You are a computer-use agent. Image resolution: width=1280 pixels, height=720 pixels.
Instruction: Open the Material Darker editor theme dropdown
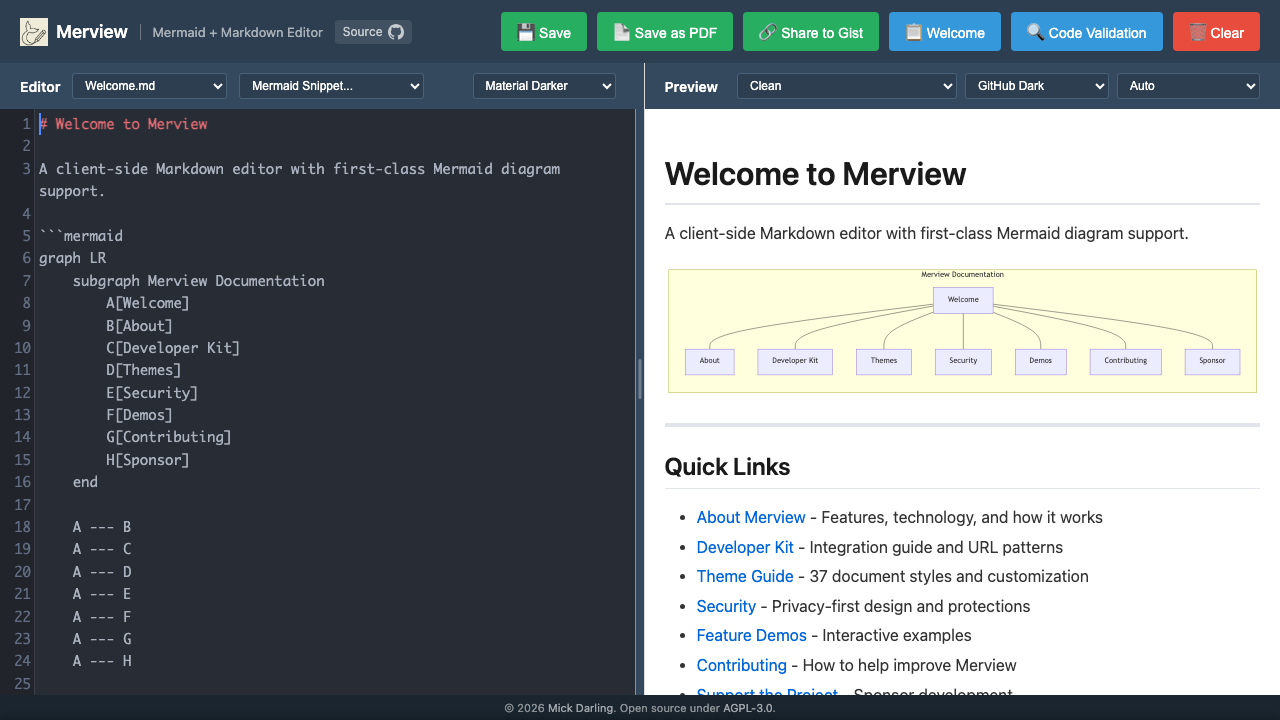coord(544,86)
